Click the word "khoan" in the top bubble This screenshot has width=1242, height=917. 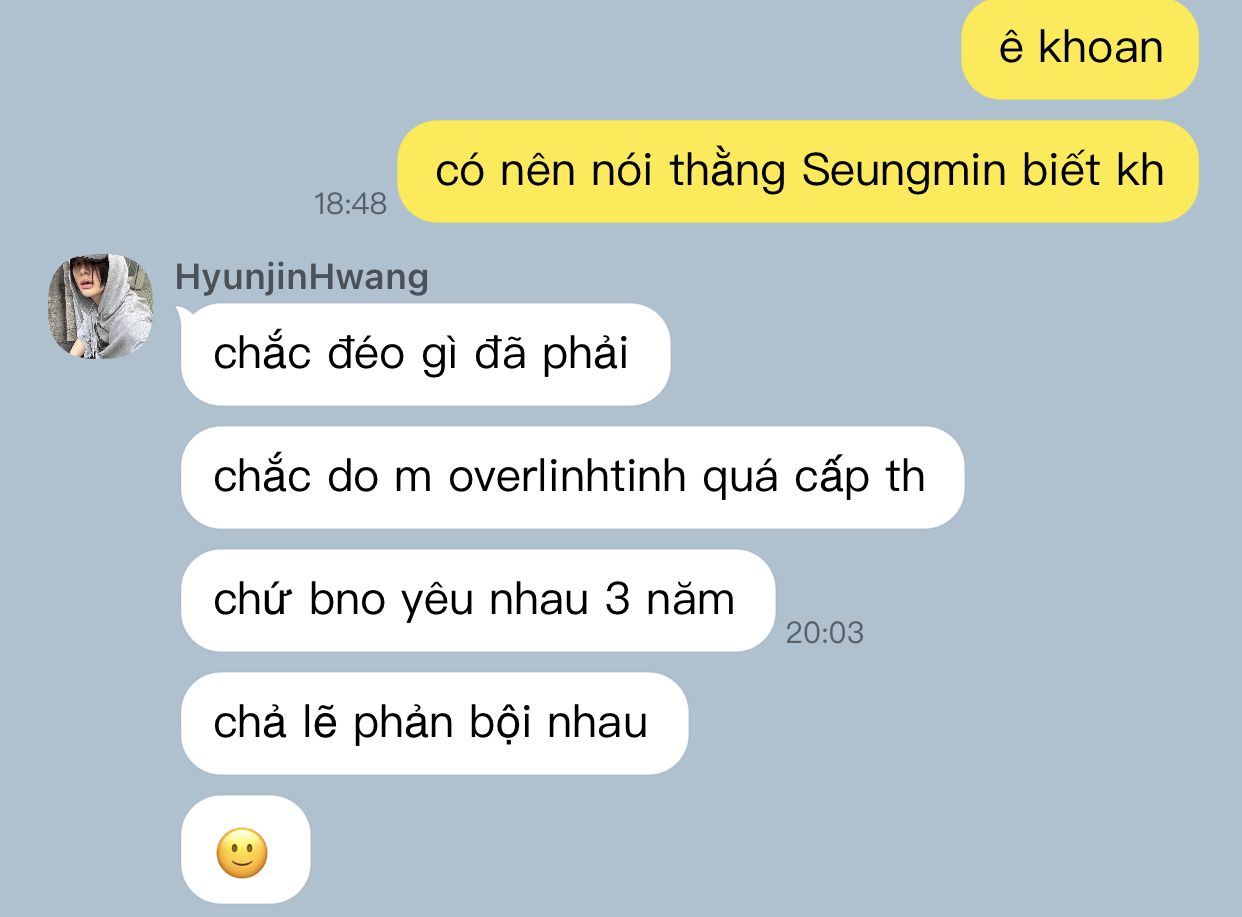tap(1101, 48)
